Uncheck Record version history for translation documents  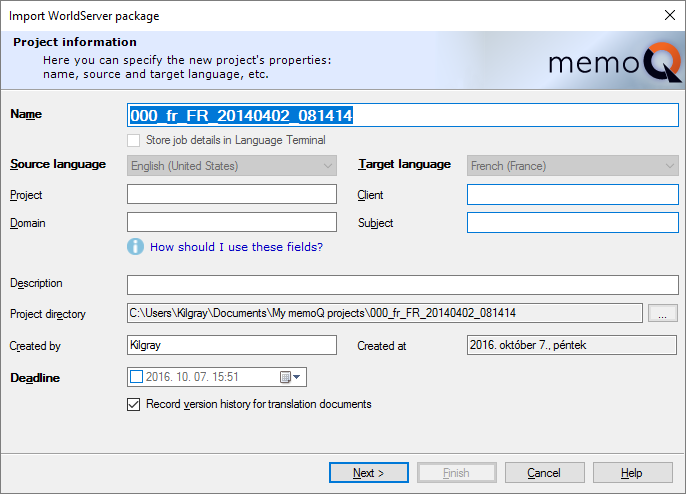coord(134,405)
